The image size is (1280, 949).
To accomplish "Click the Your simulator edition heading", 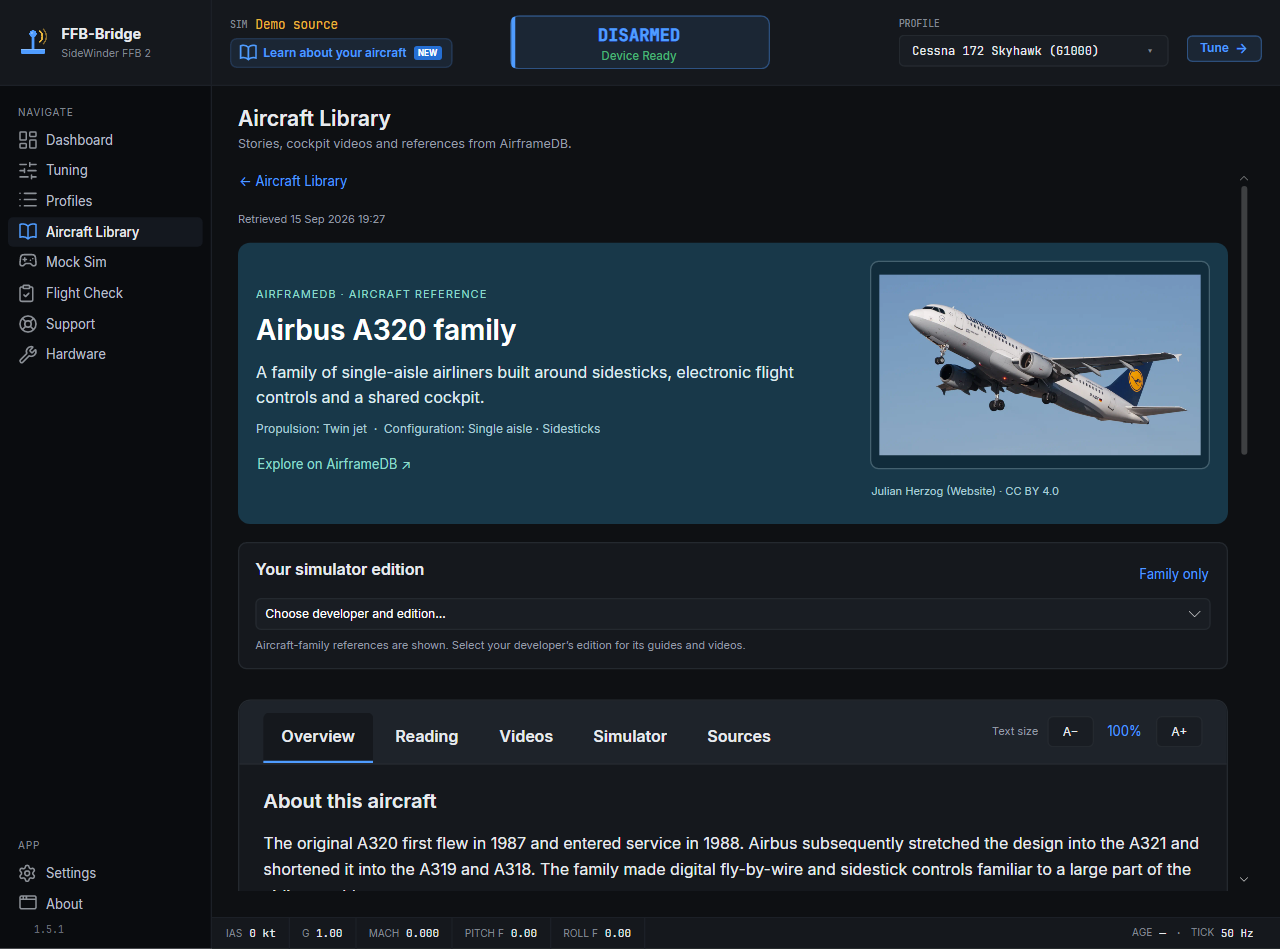I will [340, 569].
